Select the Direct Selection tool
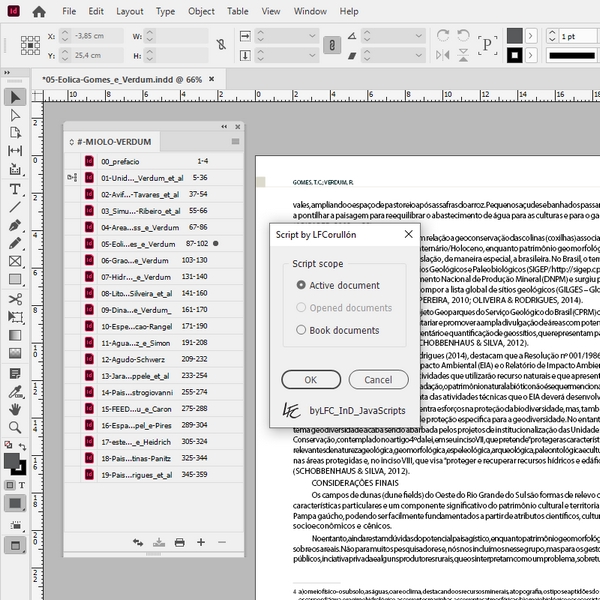The width and height of the screenshot is (600, 600). 15,115
